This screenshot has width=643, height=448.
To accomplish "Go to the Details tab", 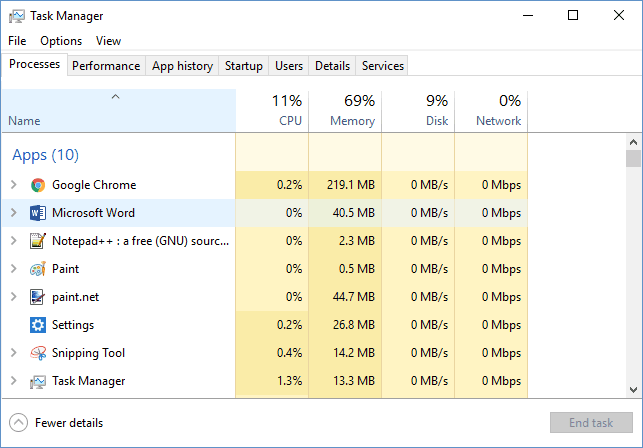I will (x=333, y=66).
